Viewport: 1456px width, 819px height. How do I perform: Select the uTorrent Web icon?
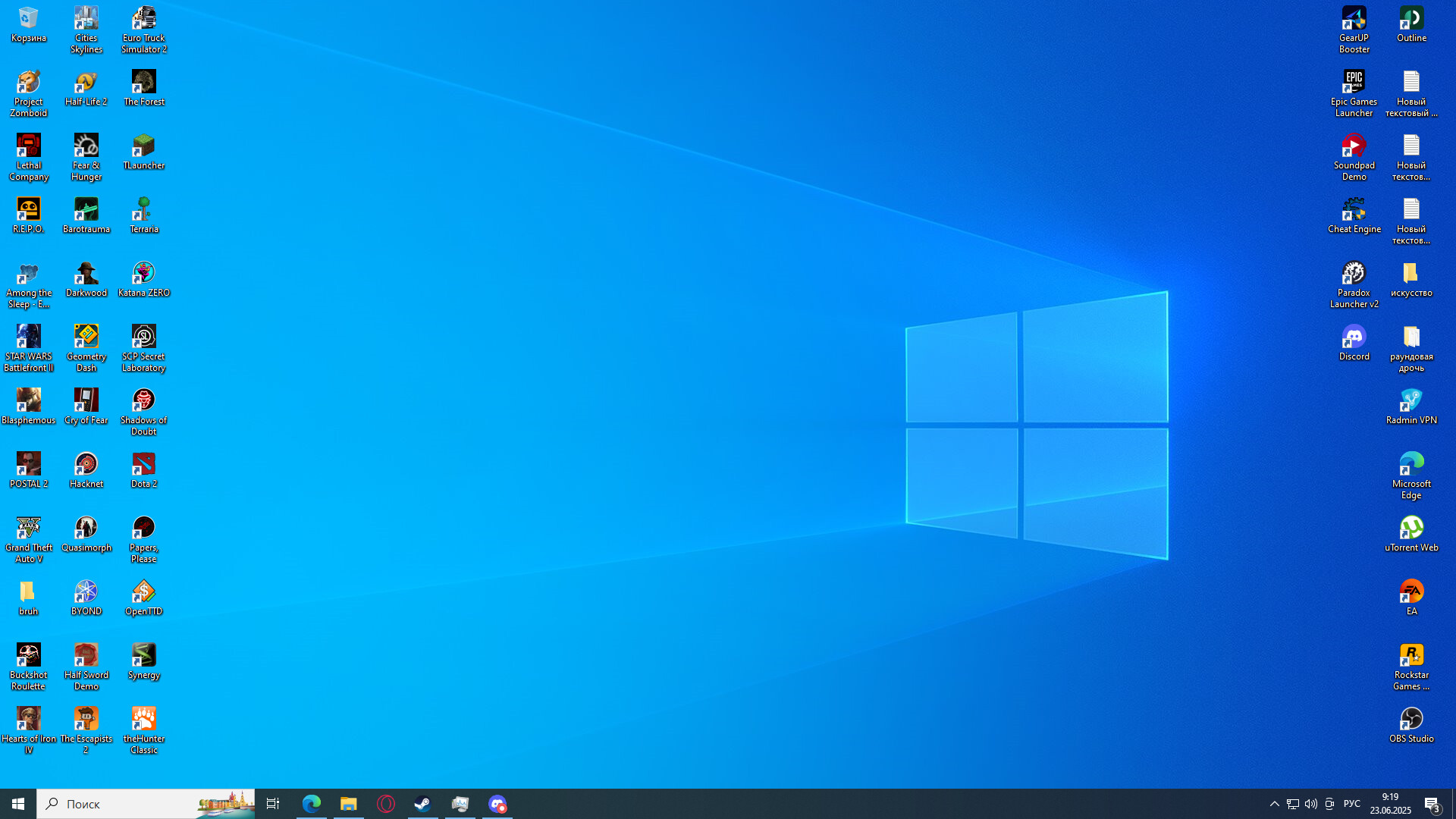click(x=1412, y=535)
